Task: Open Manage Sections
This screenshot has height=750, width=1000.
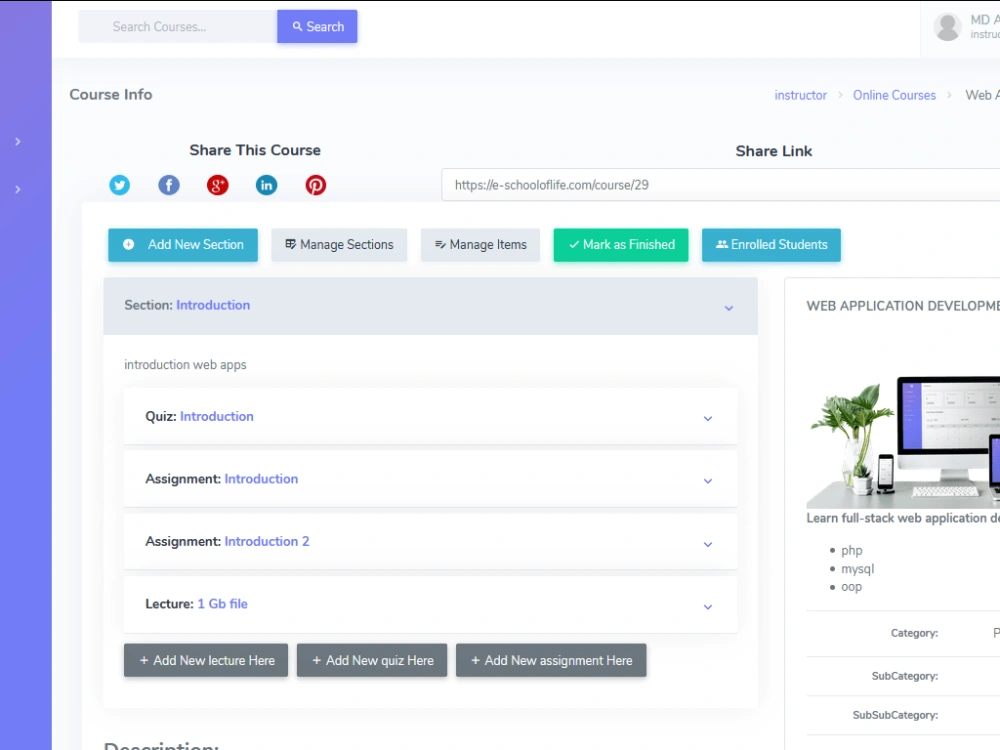Action: [339, 245]
